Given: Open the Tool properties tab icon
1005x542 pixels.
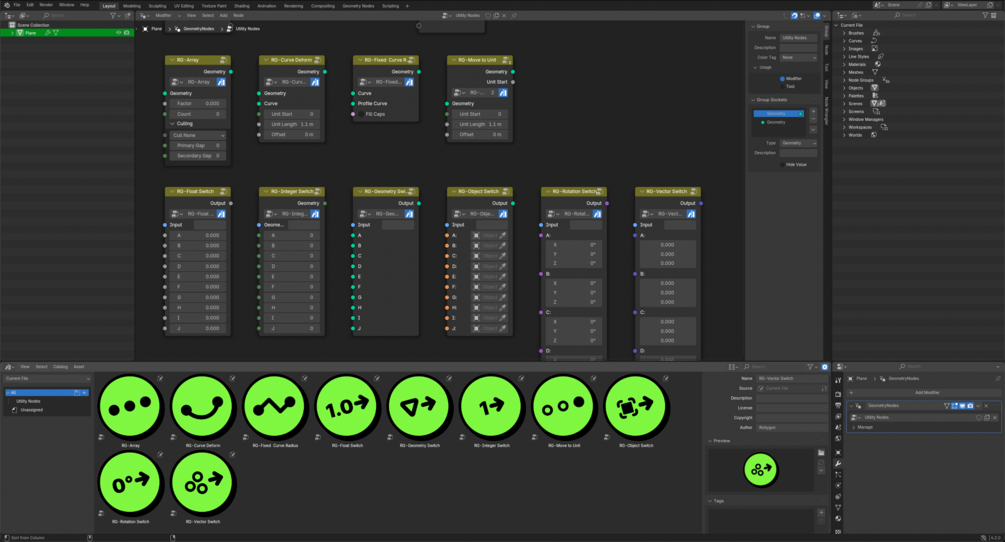Looking at the screenshot, I should point(838,381).
